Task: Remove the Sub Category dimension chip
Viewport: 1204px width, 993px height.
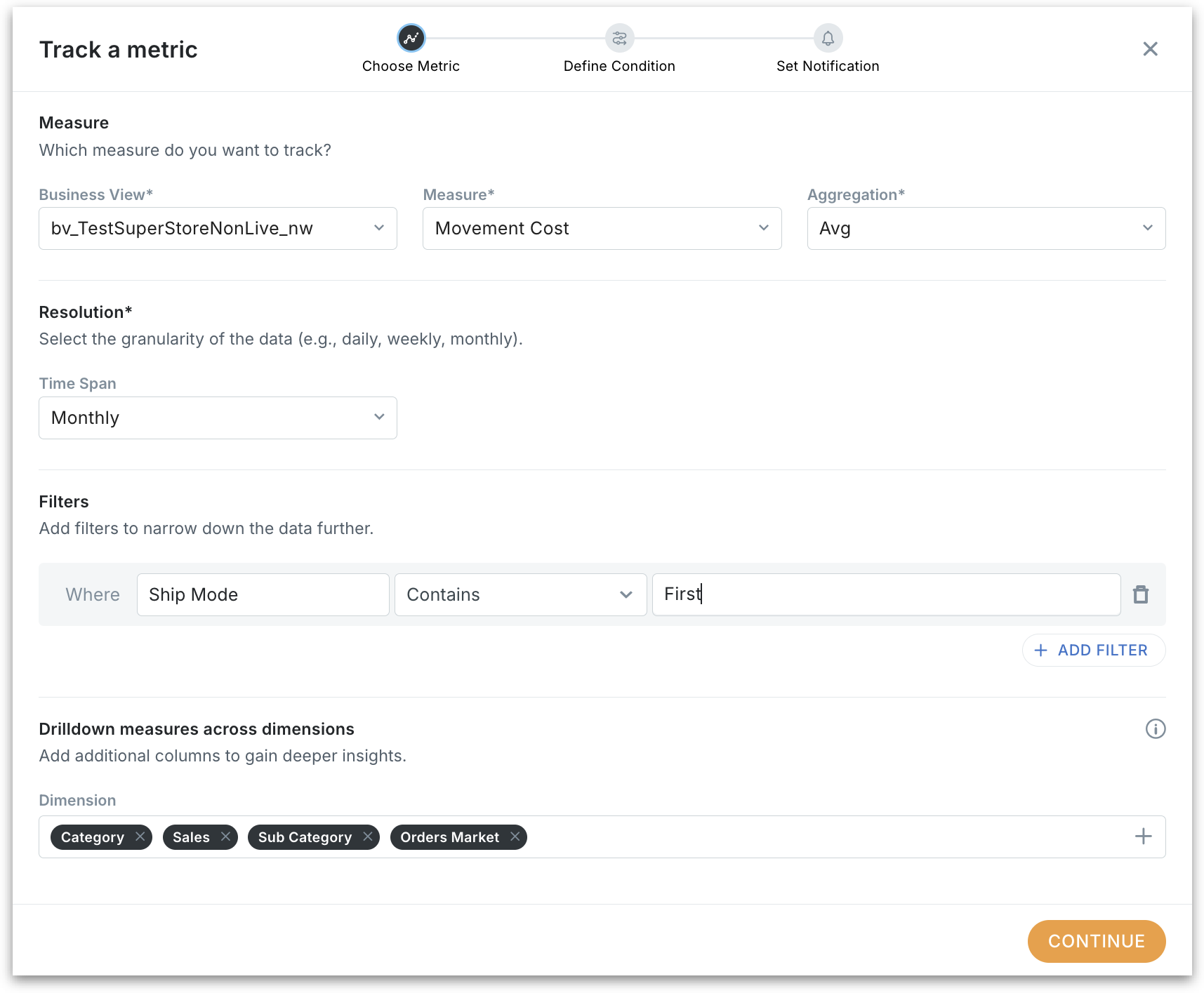Action: (367, 837)
